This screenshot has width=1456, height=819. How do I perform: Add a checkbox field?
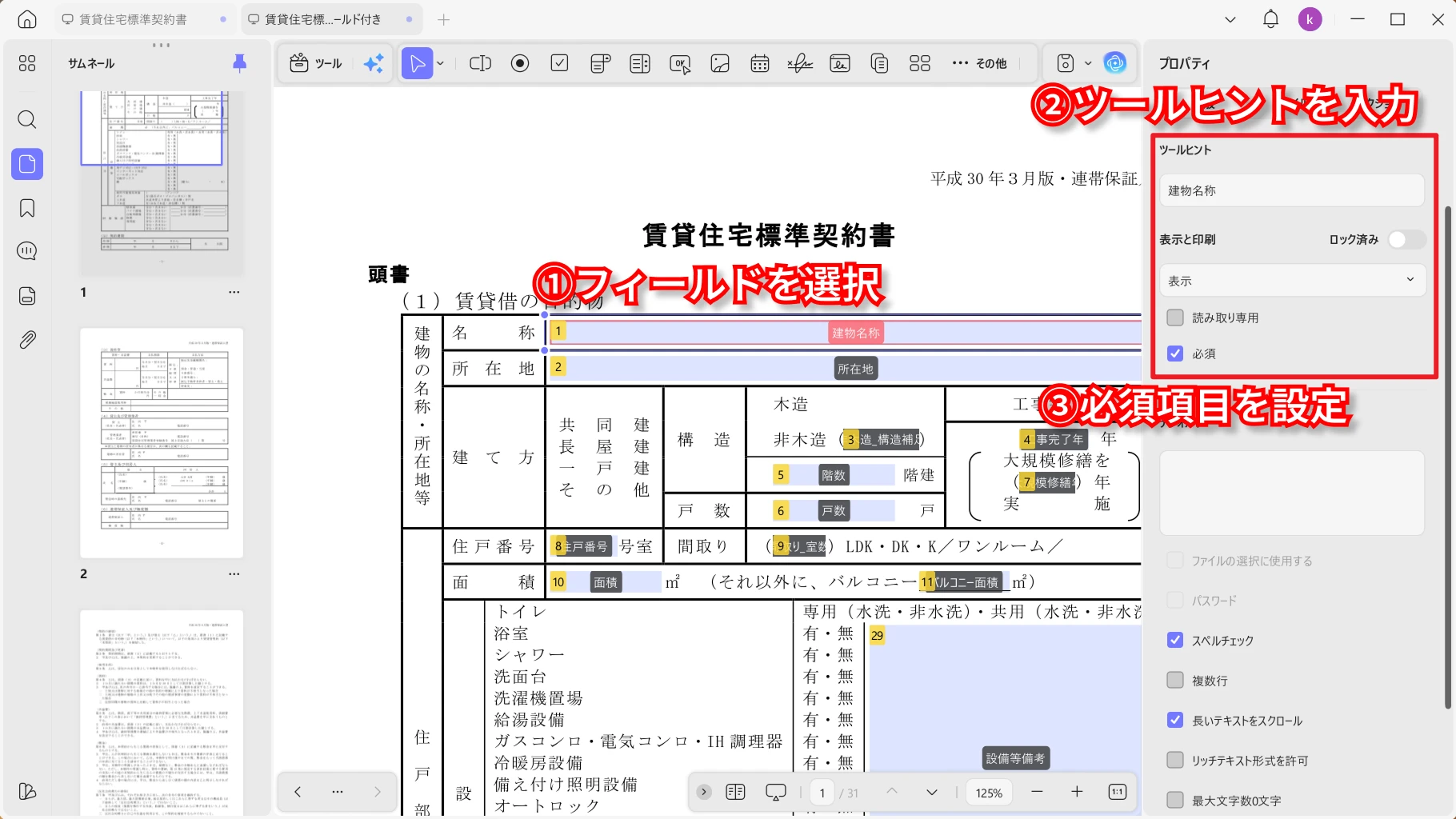(x=560, y=63)
